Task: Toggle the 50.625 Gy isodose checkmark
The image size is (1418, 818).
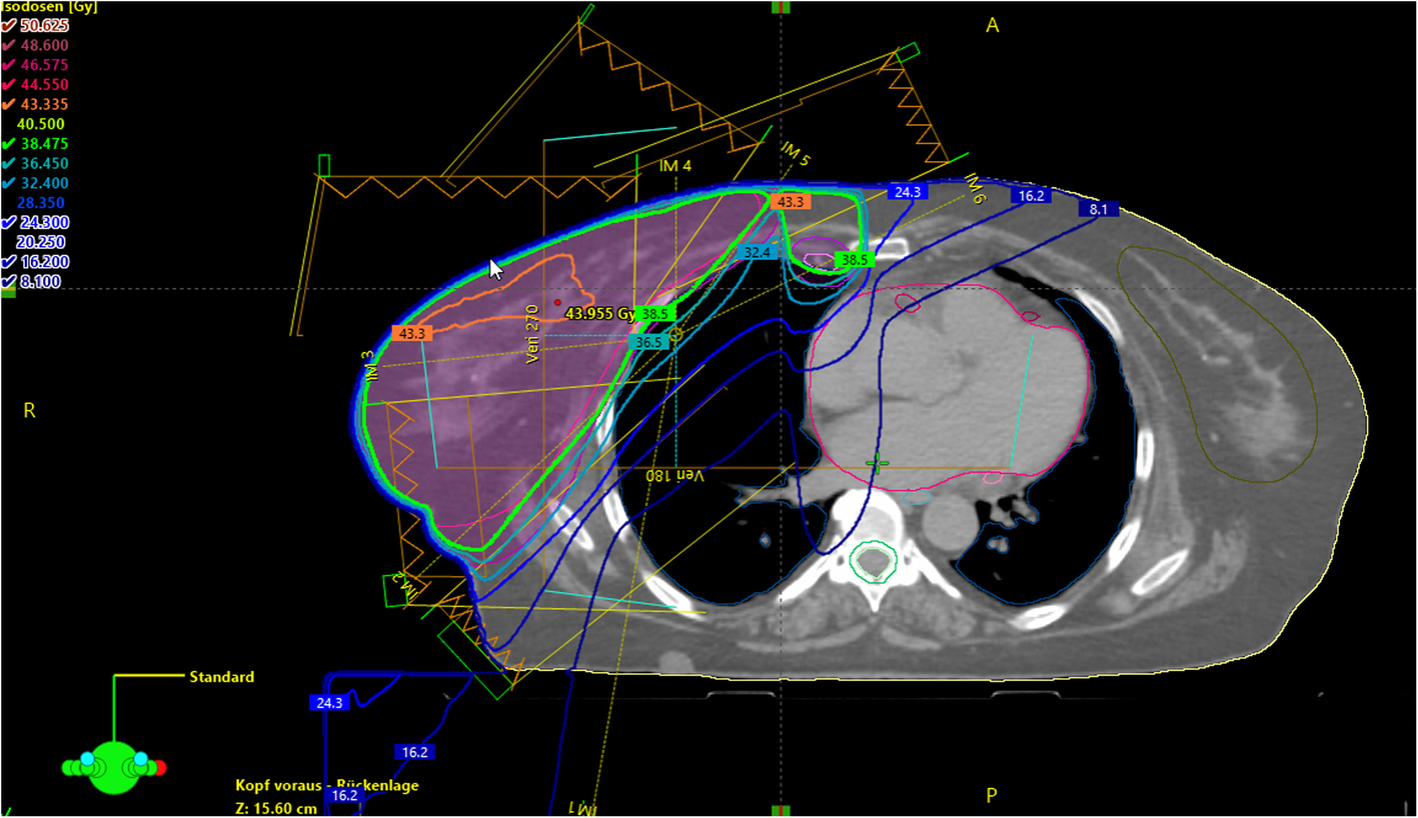Action: pos(9,25)
